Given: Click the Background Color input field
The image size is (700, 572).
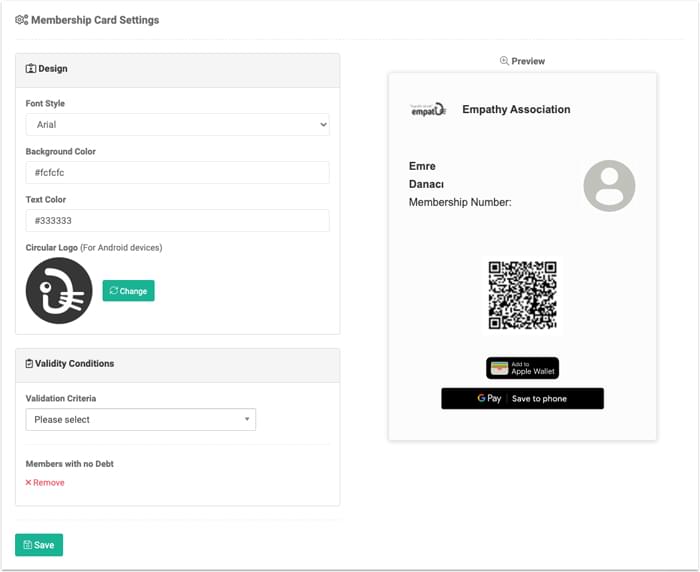Looking at the screenshot, I should (x=178, y=173).
